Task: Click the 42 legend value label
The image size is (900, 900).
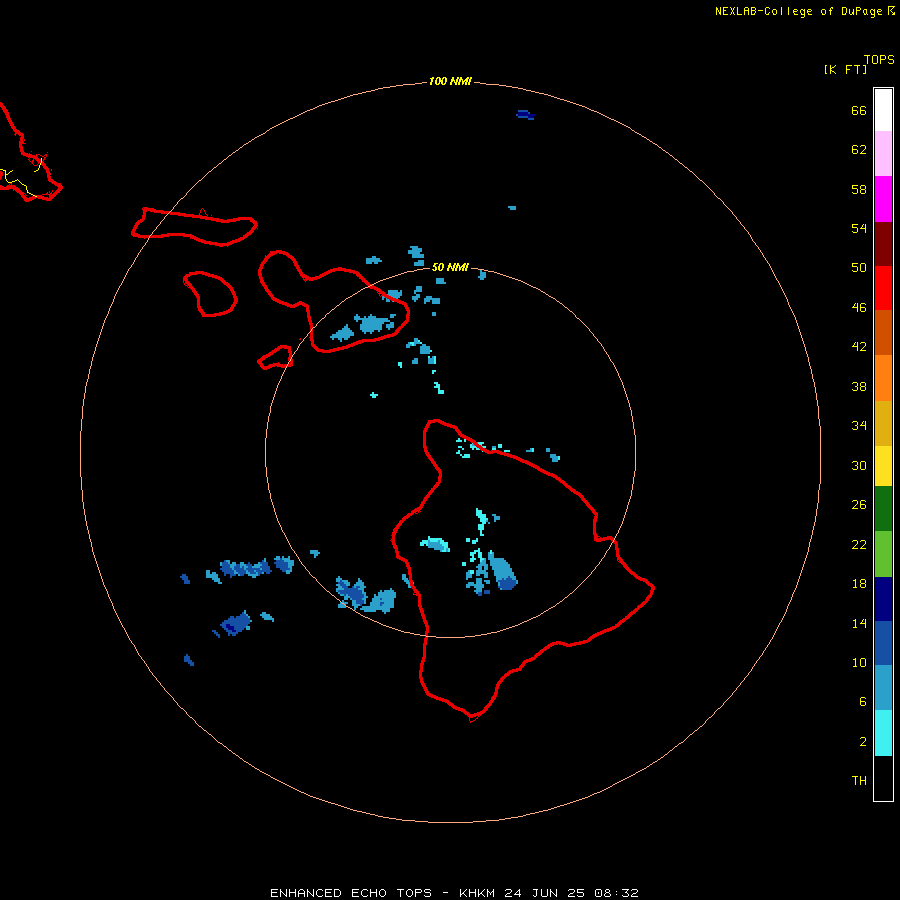Action: pos(859,347)
